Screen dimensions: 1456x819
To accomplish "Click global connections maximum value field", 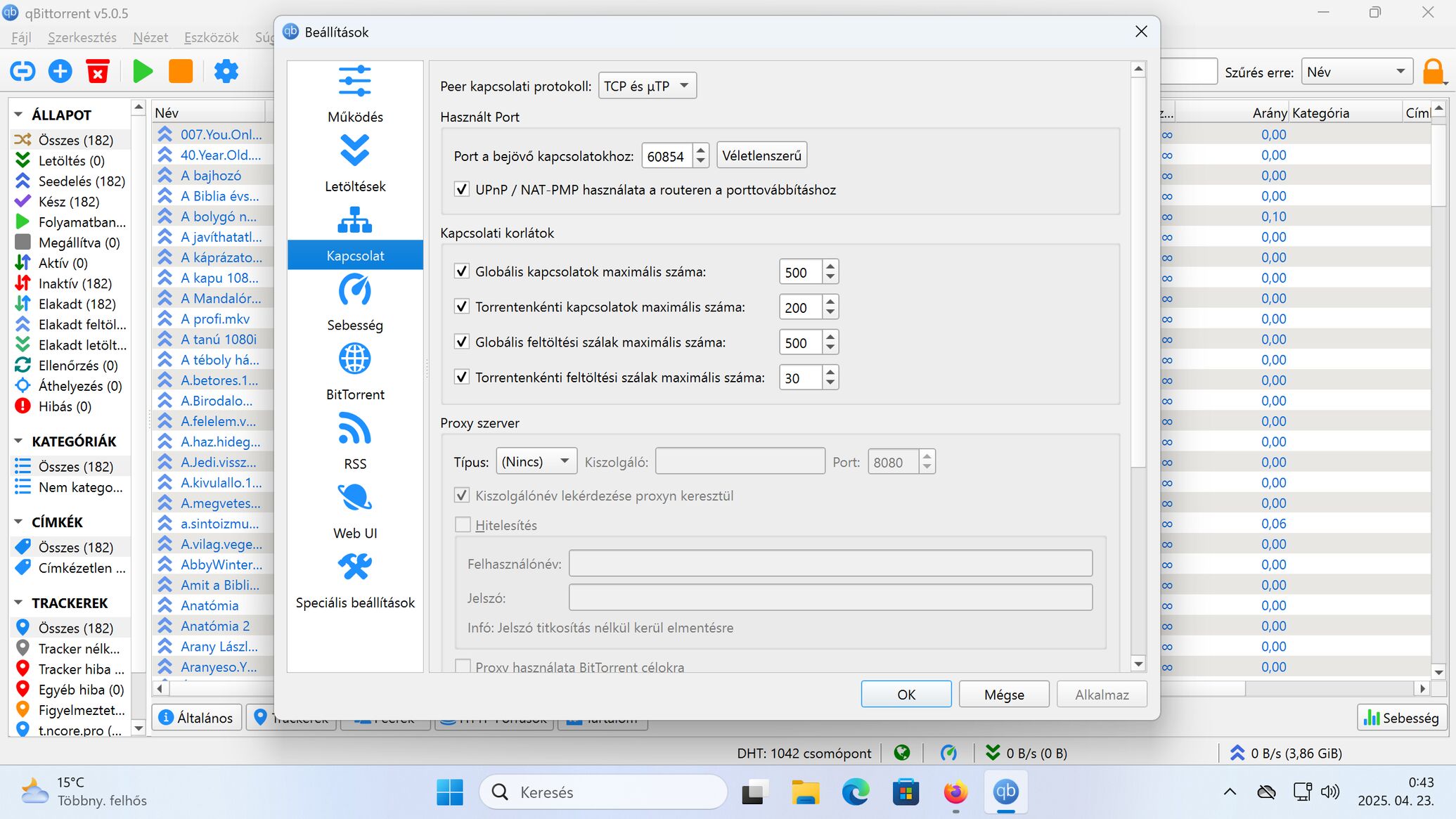I will coord(801,272).
